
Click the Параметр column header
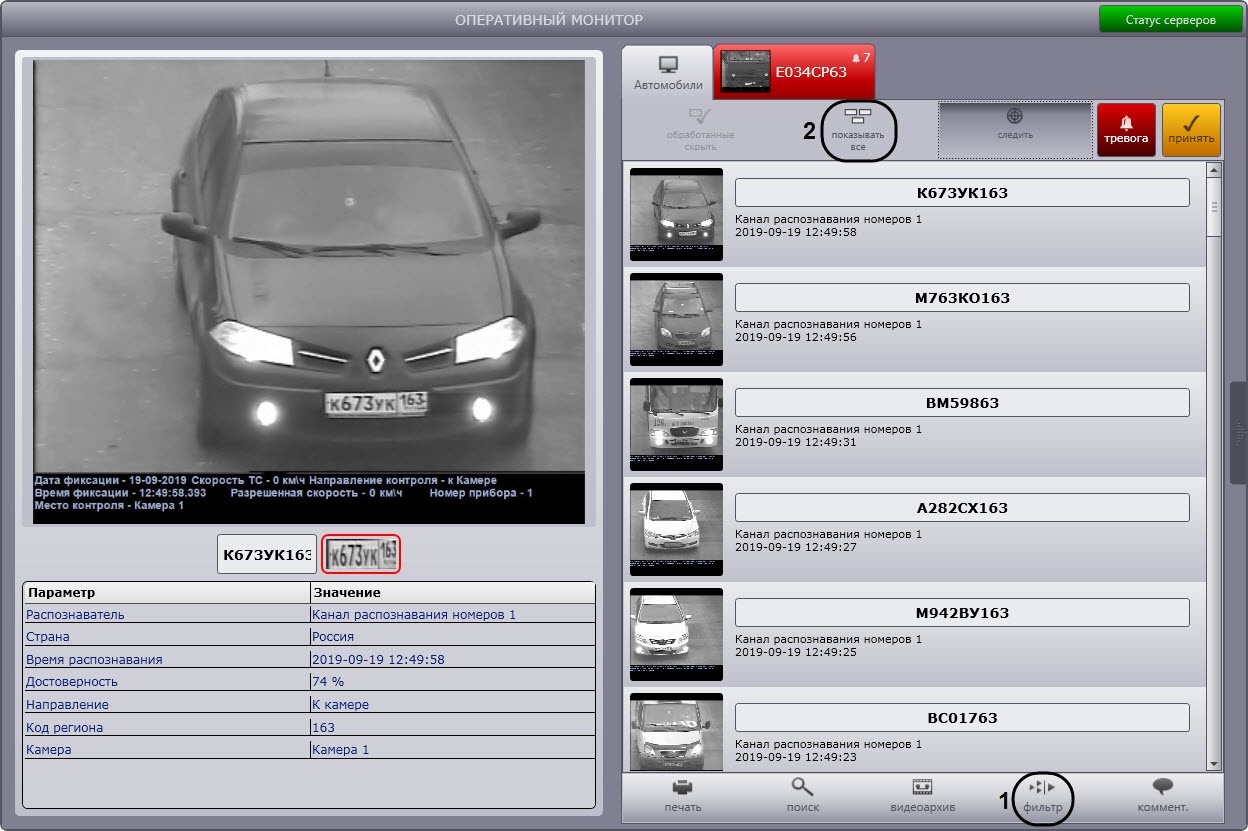[x=166, y=593]
